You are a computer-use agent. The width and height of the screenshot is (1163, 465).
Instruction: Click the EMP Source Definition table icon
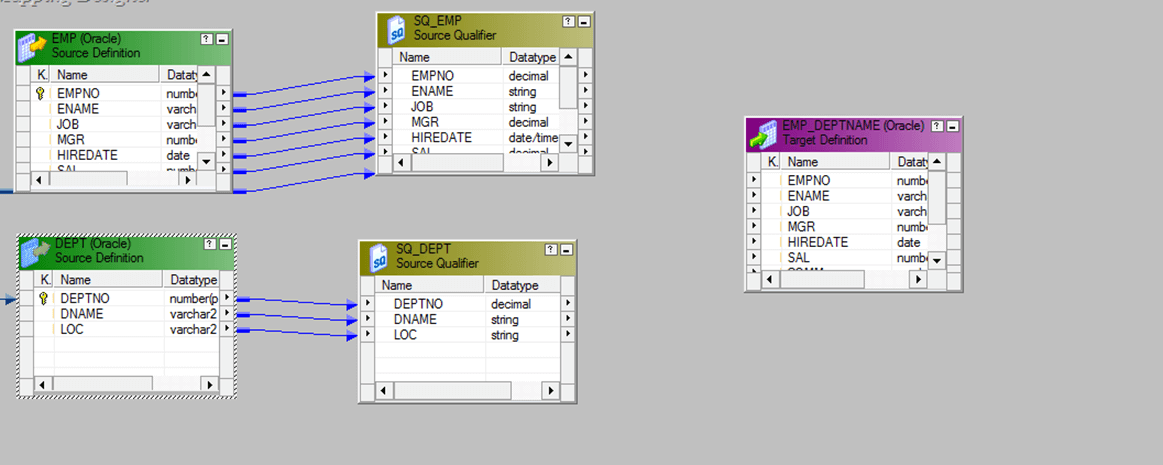[x=32, y=47]
